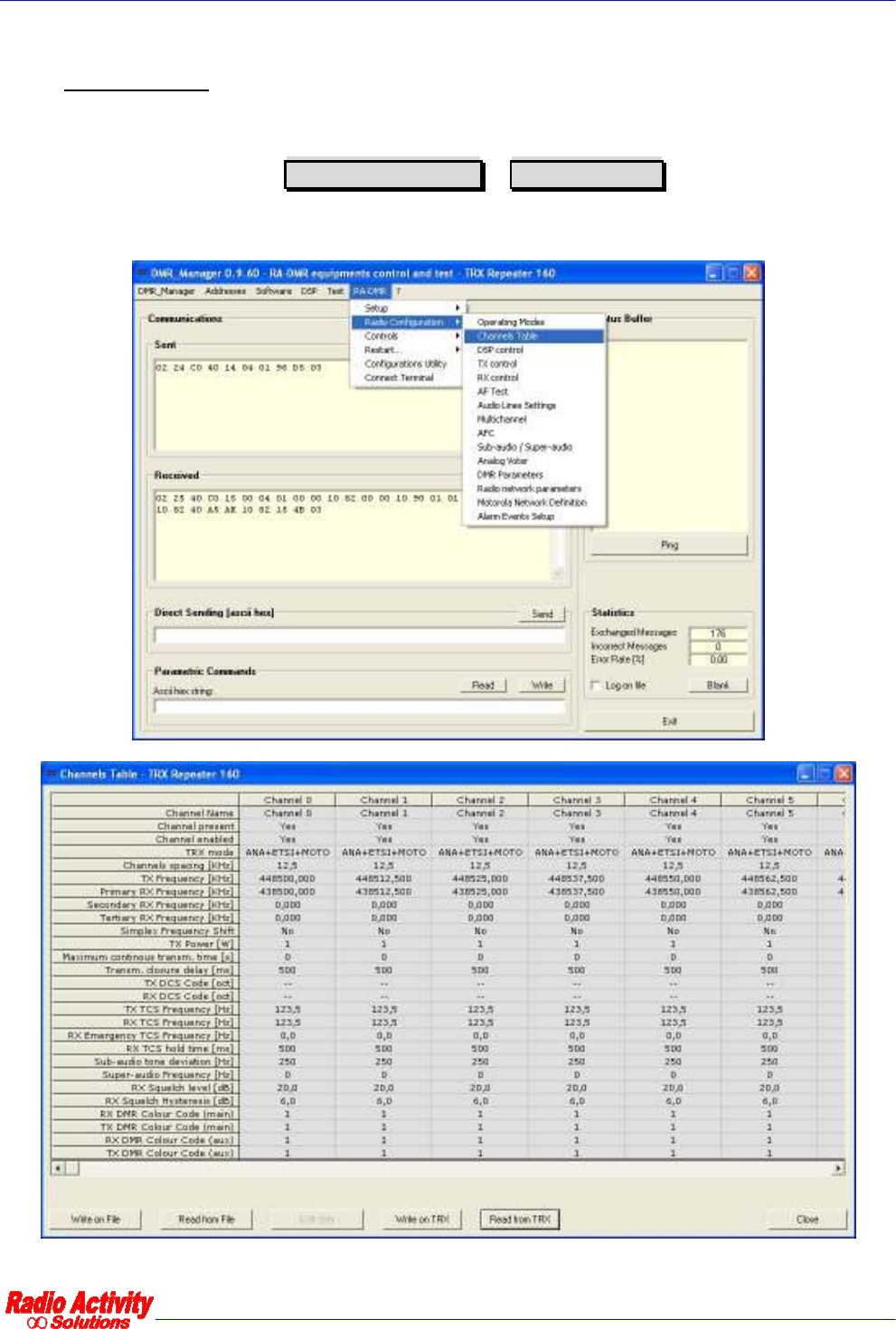Select DMR Parameters entry
Screen dimensions: 896x1329
534,475
